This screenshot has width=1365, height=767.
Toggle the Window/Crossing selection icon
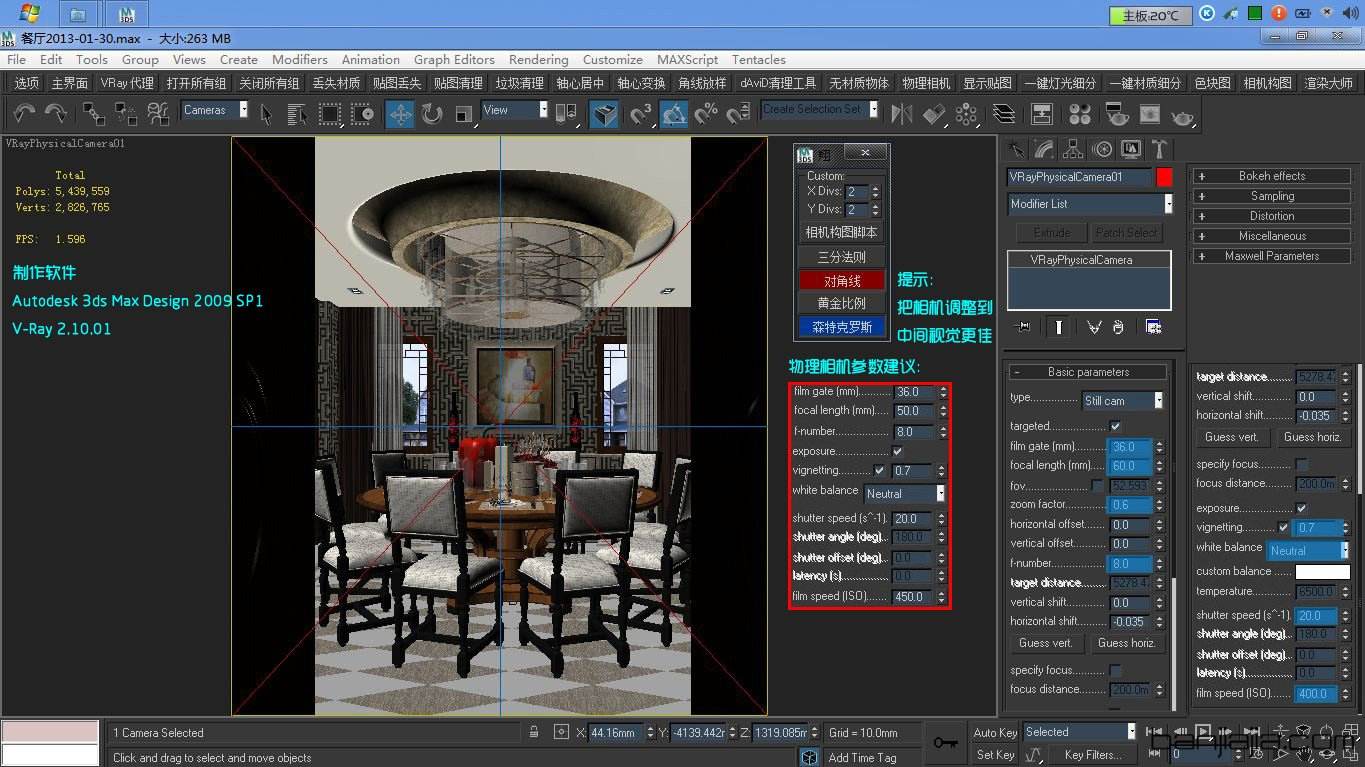click(x=362, y=114)
